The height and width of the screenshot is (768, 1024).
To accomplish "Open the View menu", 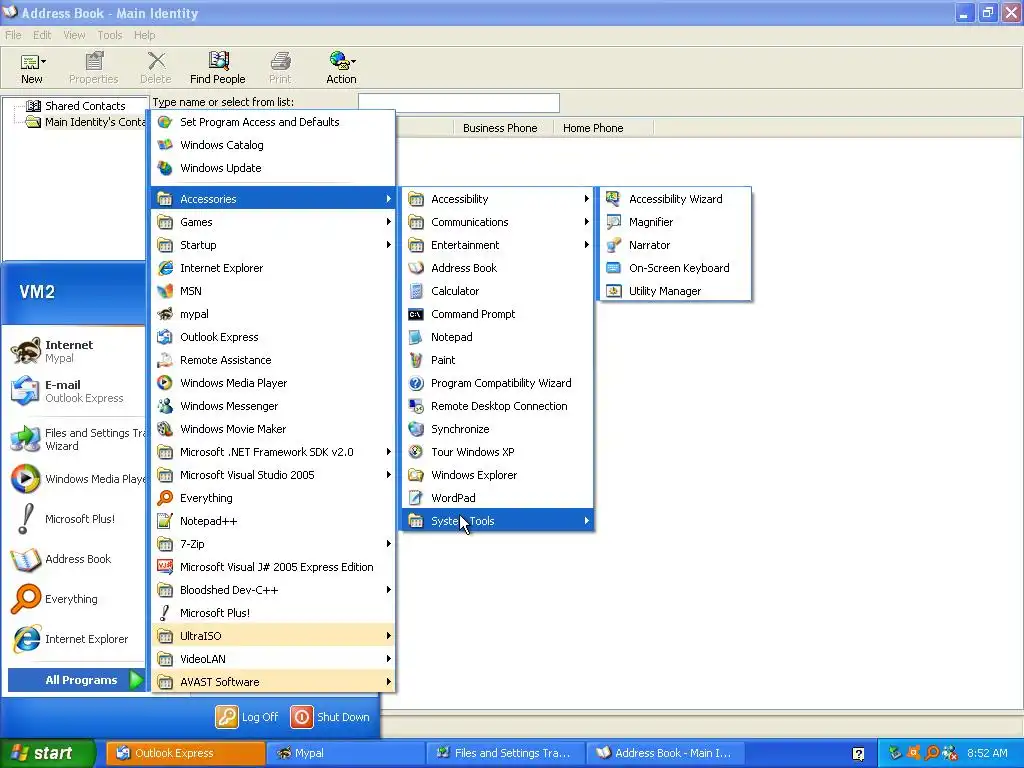I will 74,35.
